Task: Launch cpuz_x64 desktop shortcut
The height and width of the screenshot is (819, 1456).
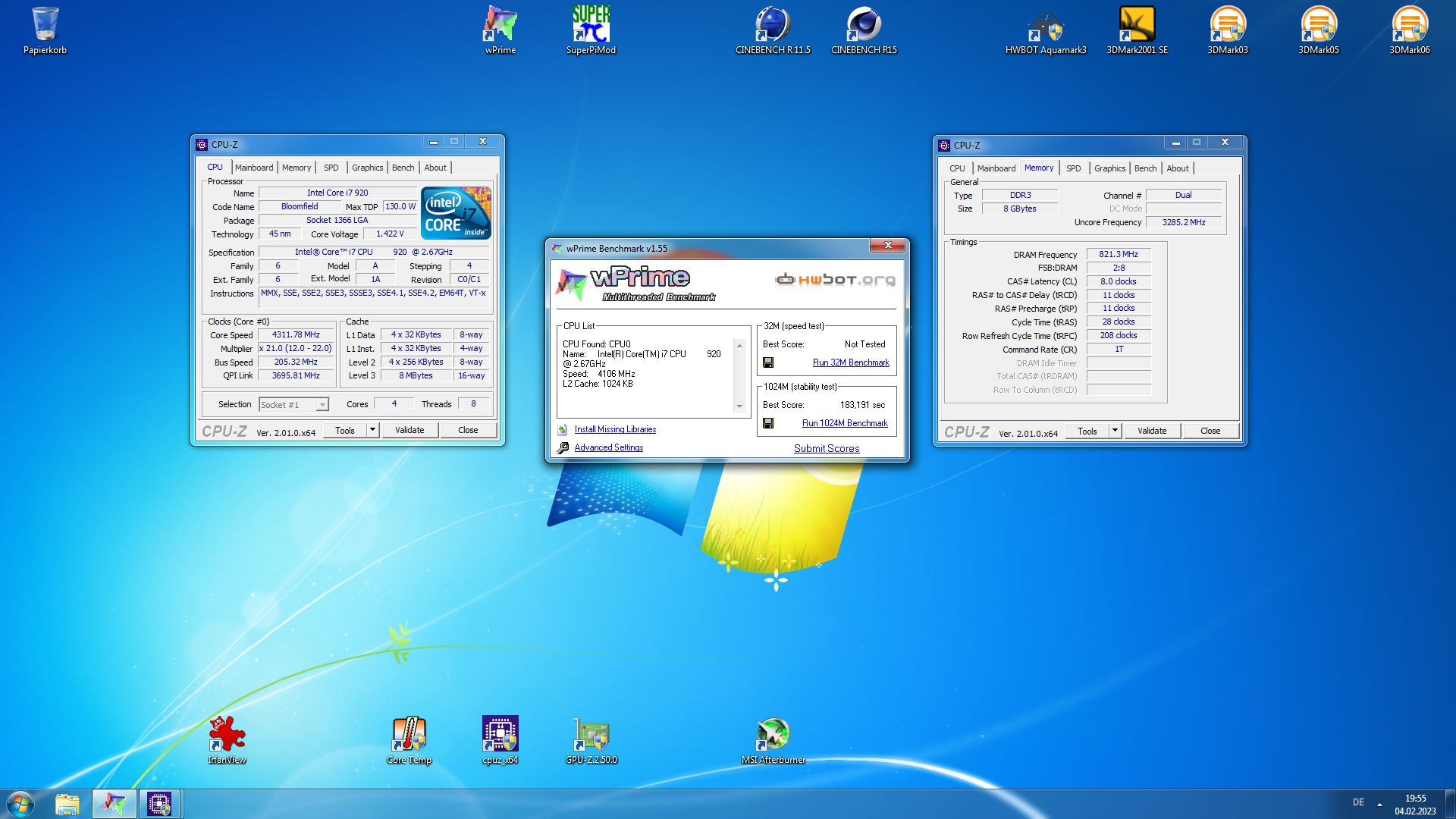Action: (x=500, y=740)
